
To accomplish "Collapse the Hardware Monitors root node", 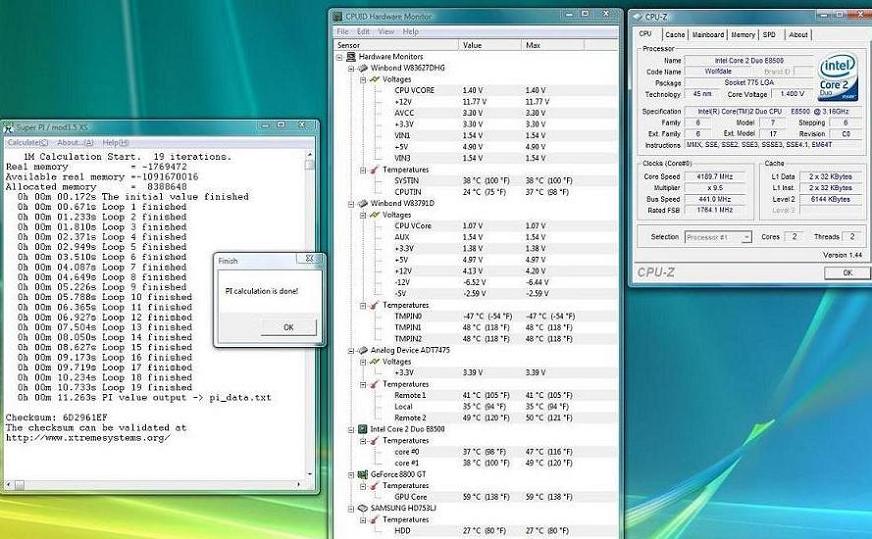I will coord(339,57).
